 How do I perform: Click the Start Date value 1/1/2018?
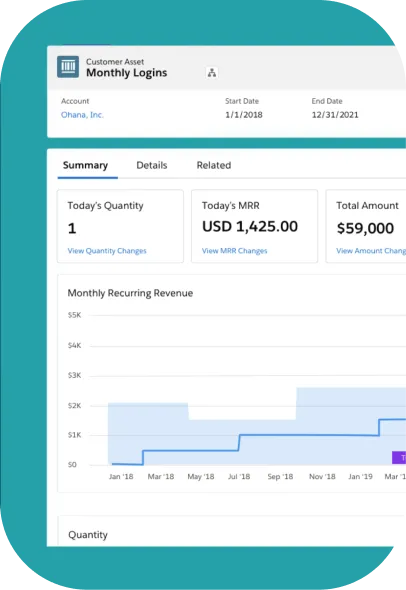tap(244, 115)
